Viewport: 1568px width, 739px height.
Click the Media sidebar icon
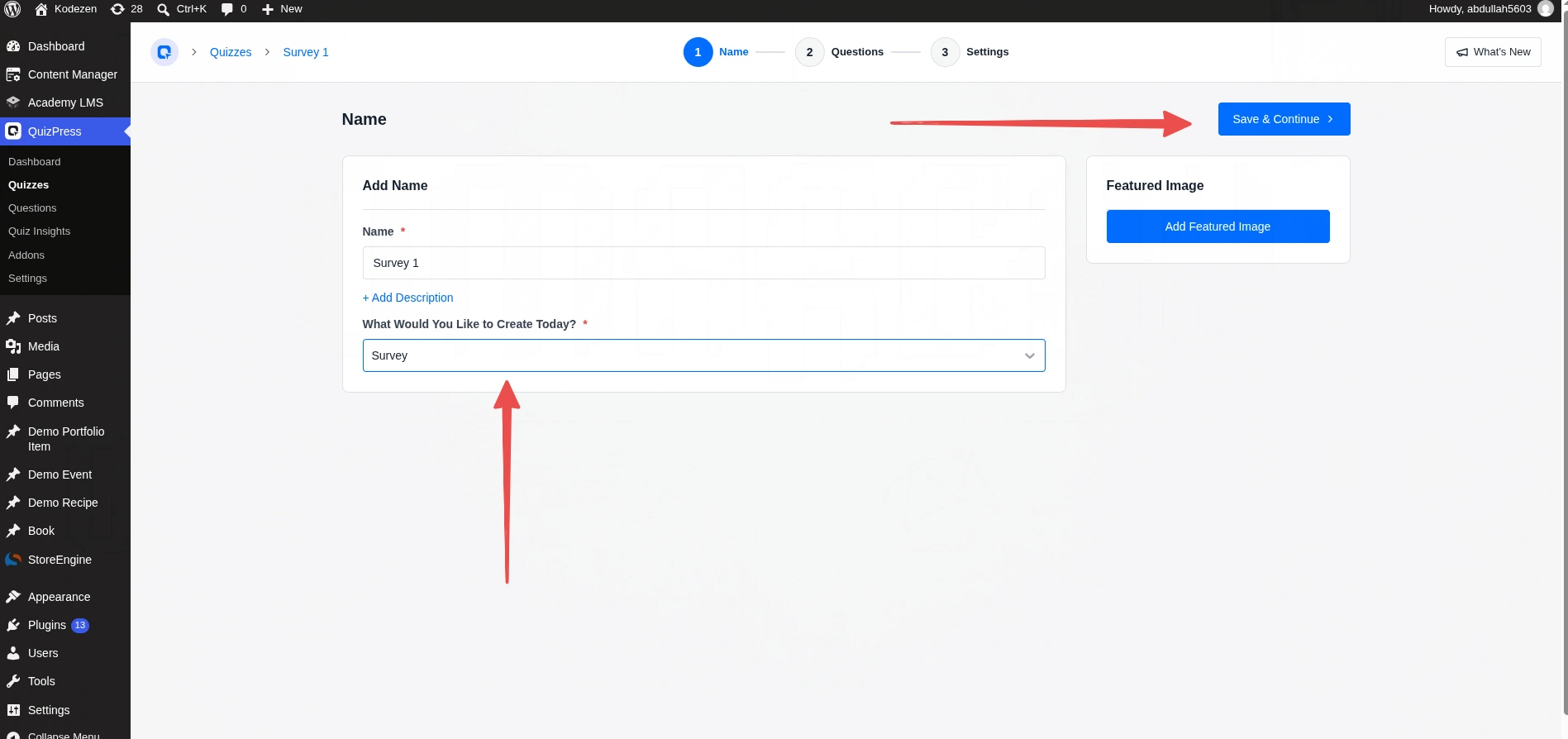coord(13,346)
